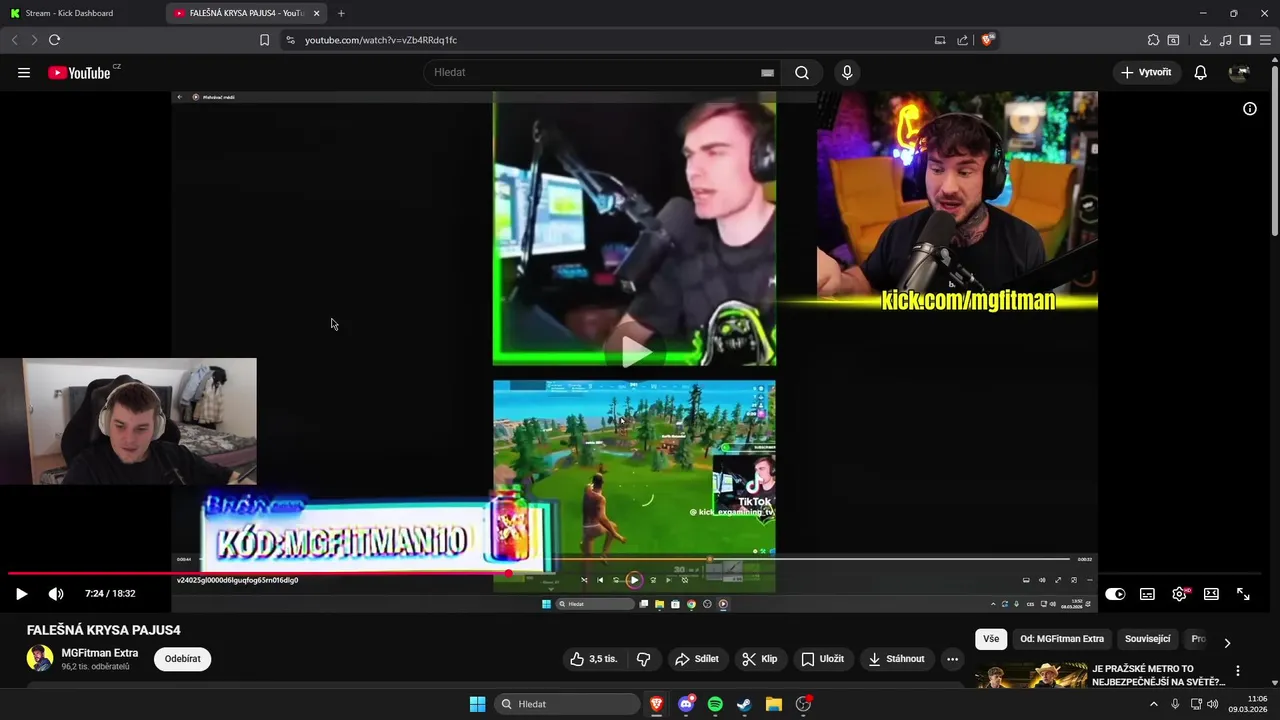Click the YouTube search magnifier button
This screenshot has width=1280, height=720.
coord(802,72)
